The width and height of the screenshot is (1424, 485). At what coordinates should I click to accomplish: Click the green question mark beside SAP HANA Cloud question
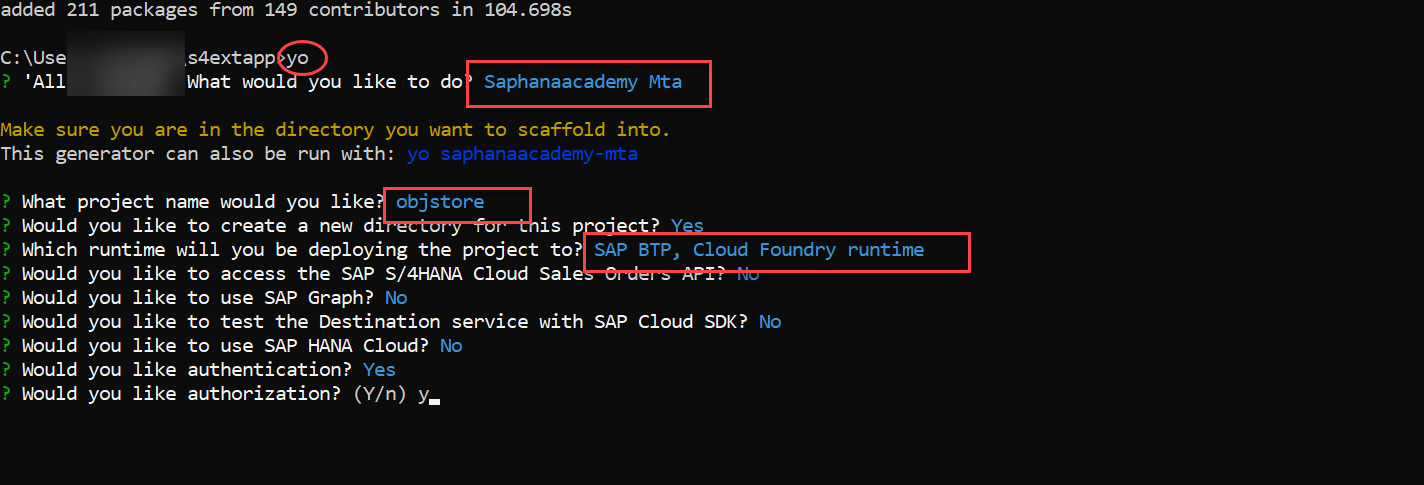pyautogui.click(x=6, y=346)
